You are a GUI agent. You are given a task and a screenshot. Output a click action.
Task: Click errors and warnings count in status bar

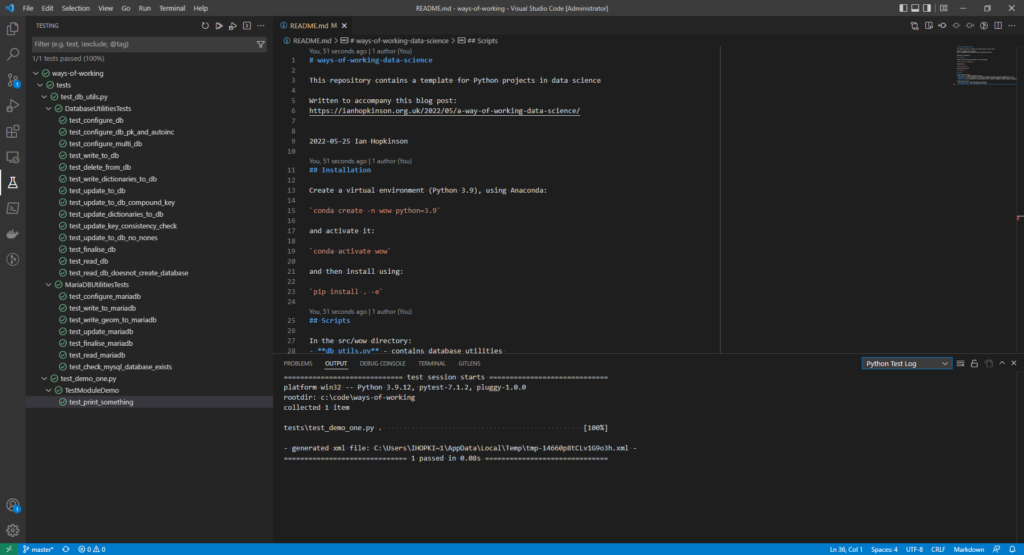91,549
